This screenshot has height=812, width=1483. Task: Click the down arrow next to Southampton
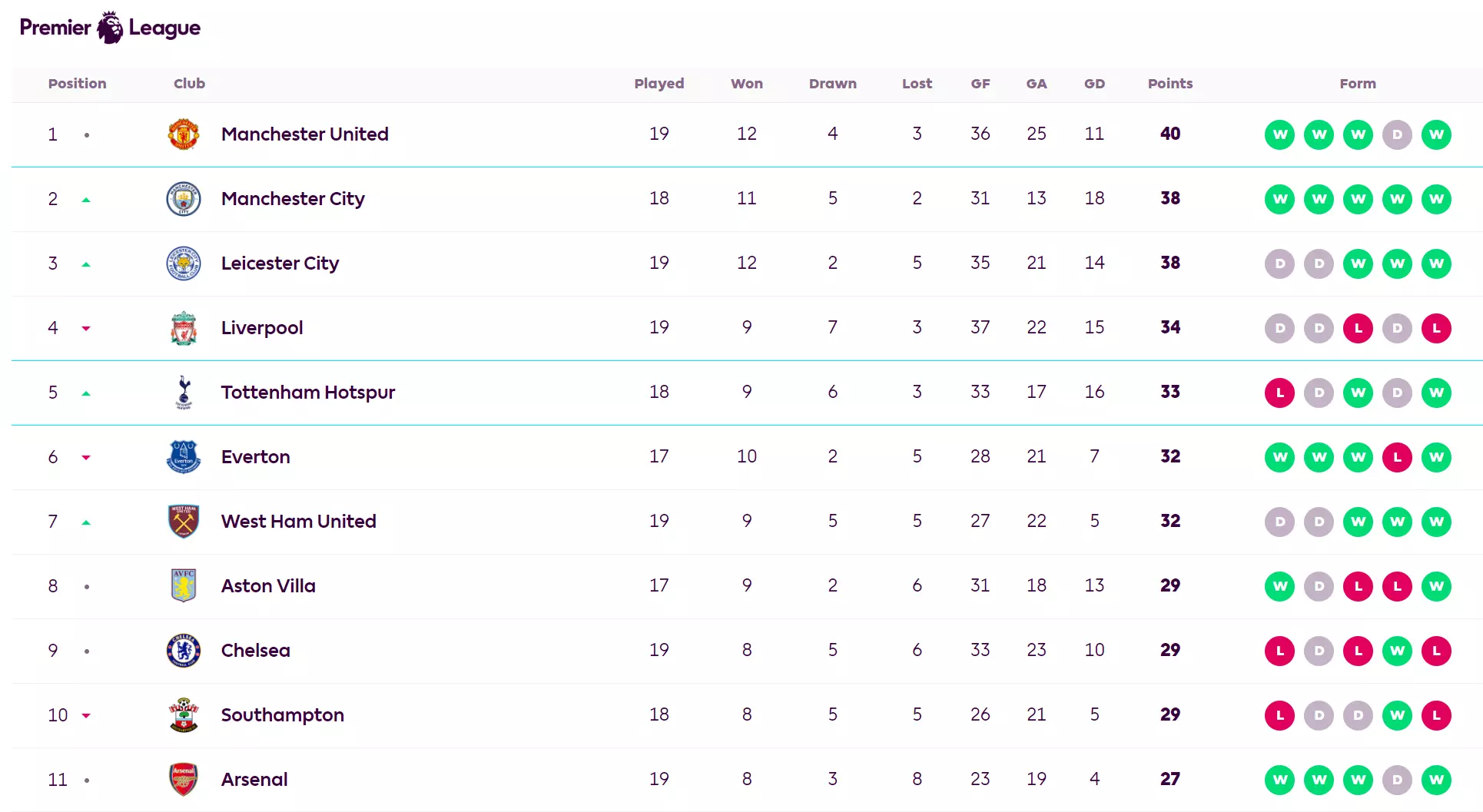tap(86, 716)
